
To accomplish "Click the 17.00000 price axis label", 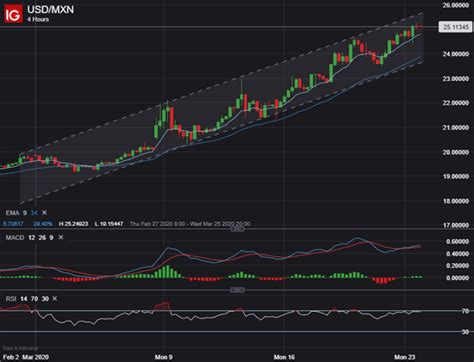I will click(x=456, y=225).
